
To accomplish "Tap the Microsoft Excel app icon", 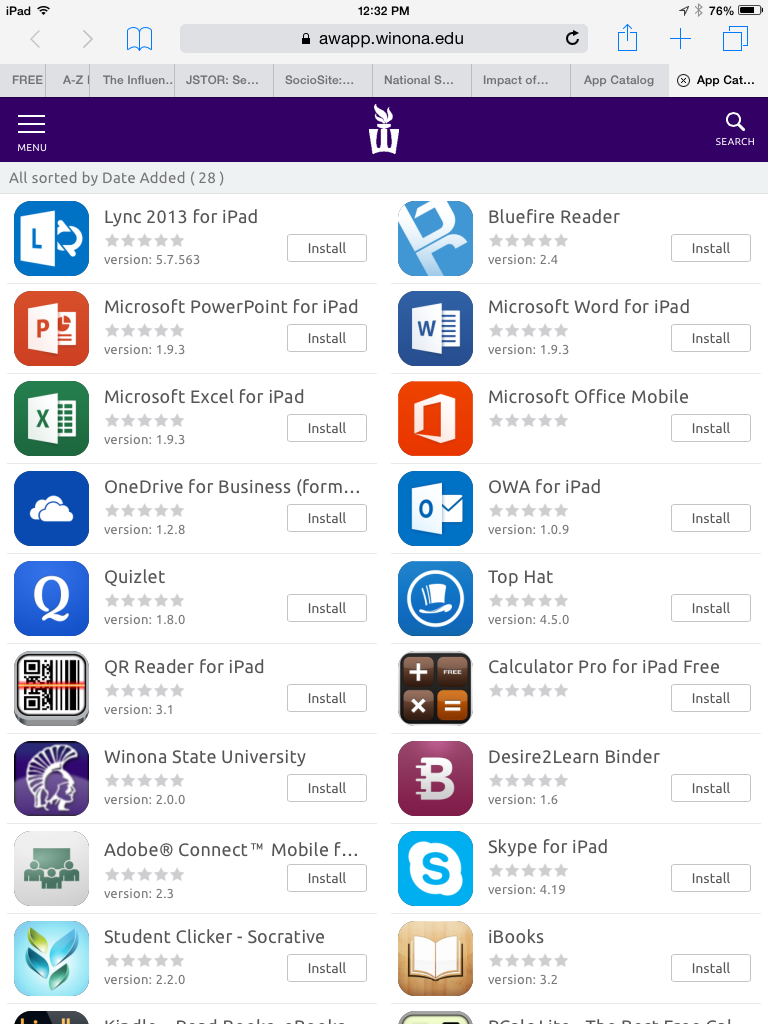I will (x=51, y=418).
